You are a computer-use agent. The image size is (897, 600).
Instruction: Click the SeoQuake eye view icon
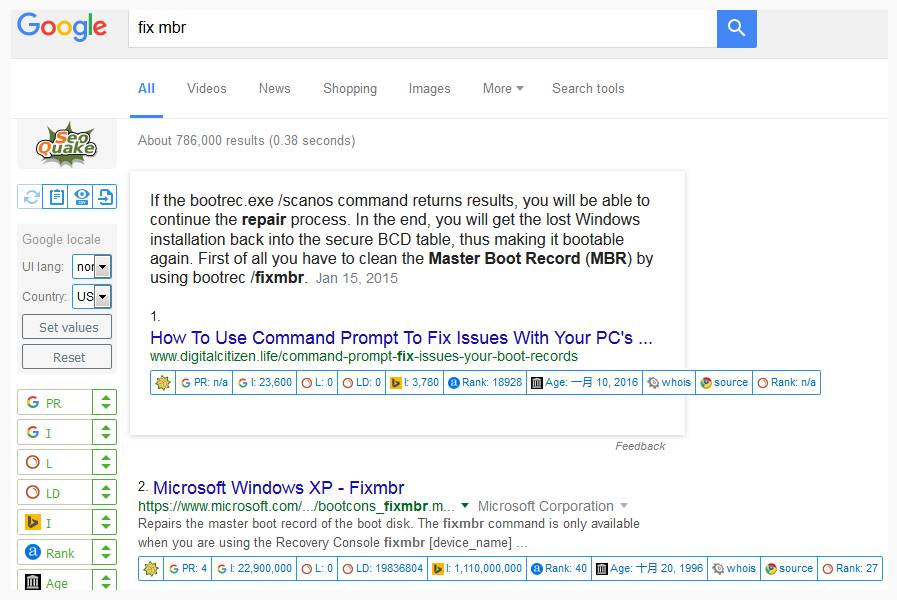81,197
